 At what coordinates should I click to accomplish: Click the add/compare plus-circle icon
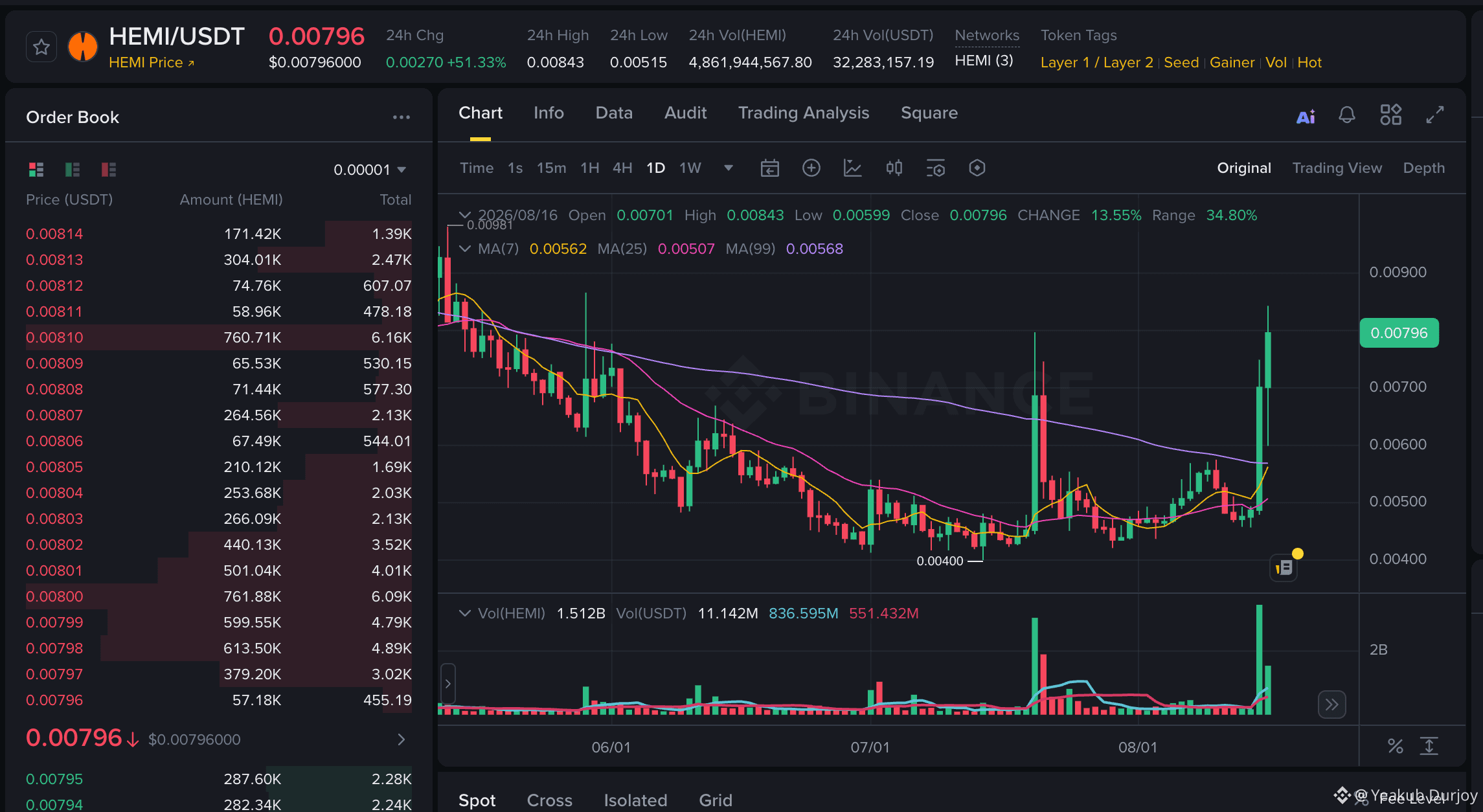click(811, 168)
